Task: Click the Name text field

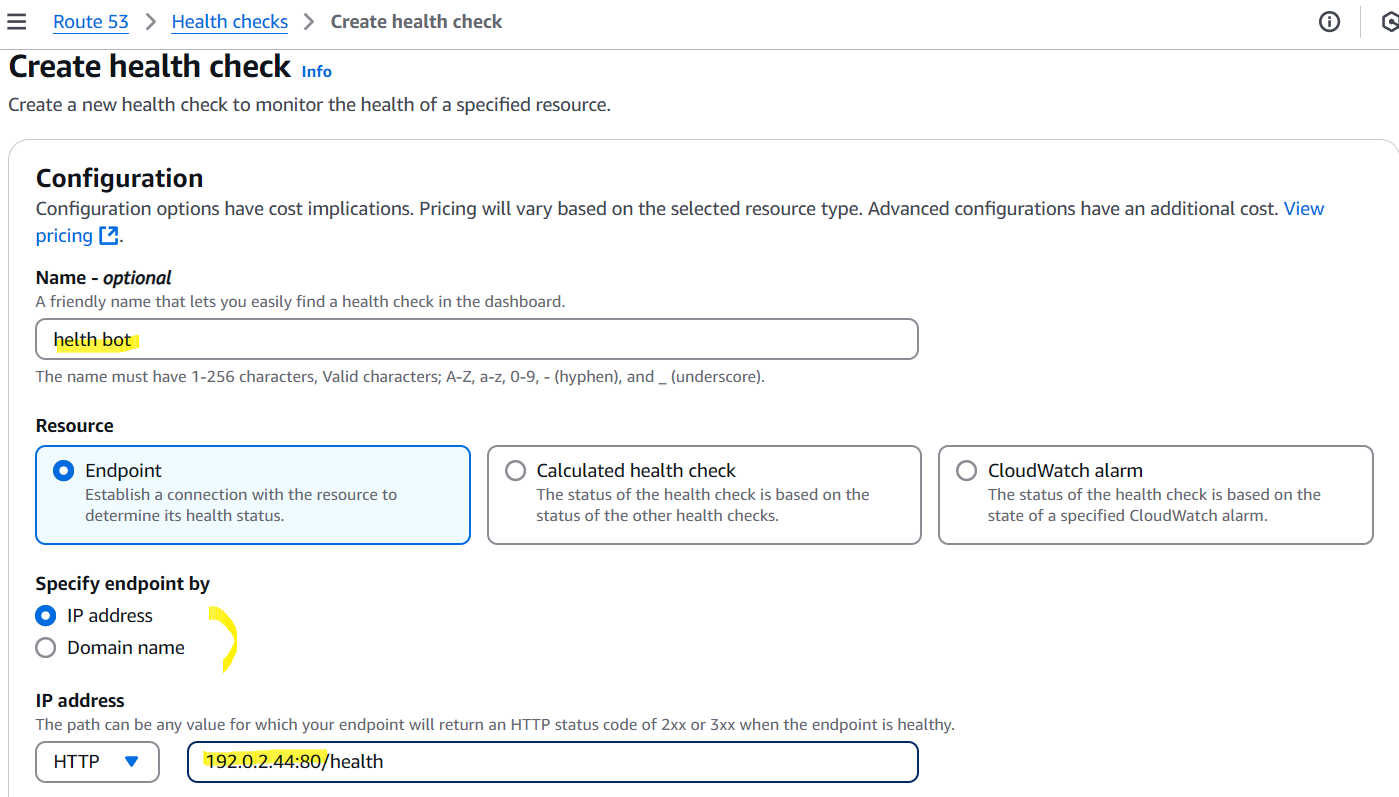Action: click(x=476, y=339)
